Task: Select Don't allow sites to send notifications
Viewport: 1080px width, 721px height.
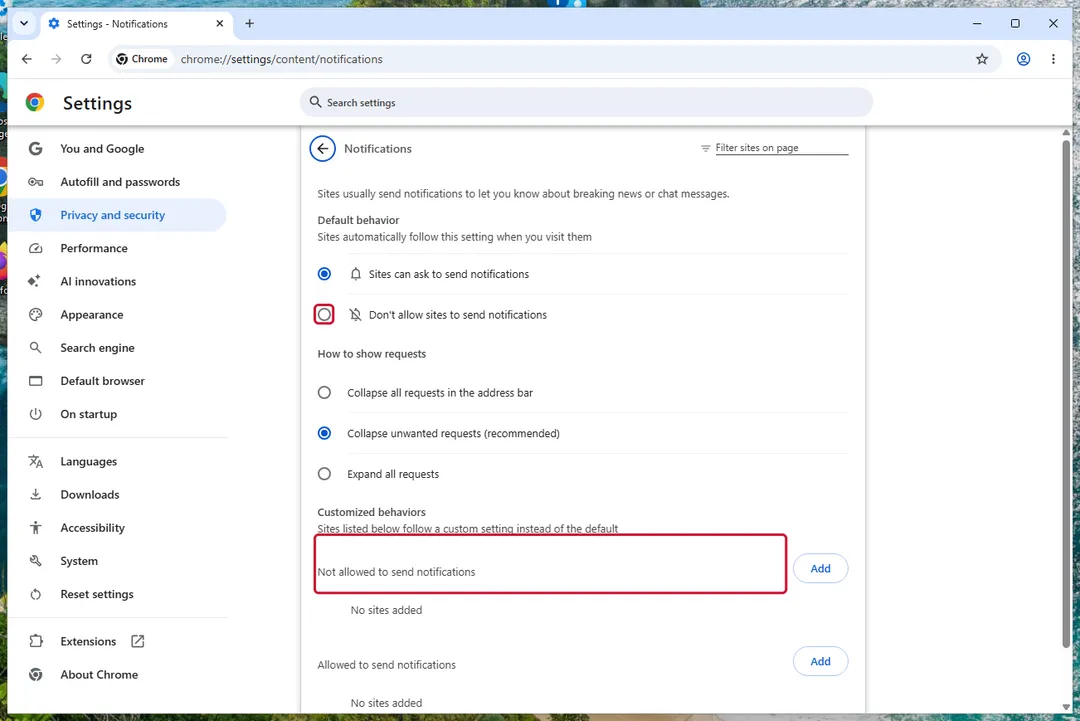Action: [324, 315]
